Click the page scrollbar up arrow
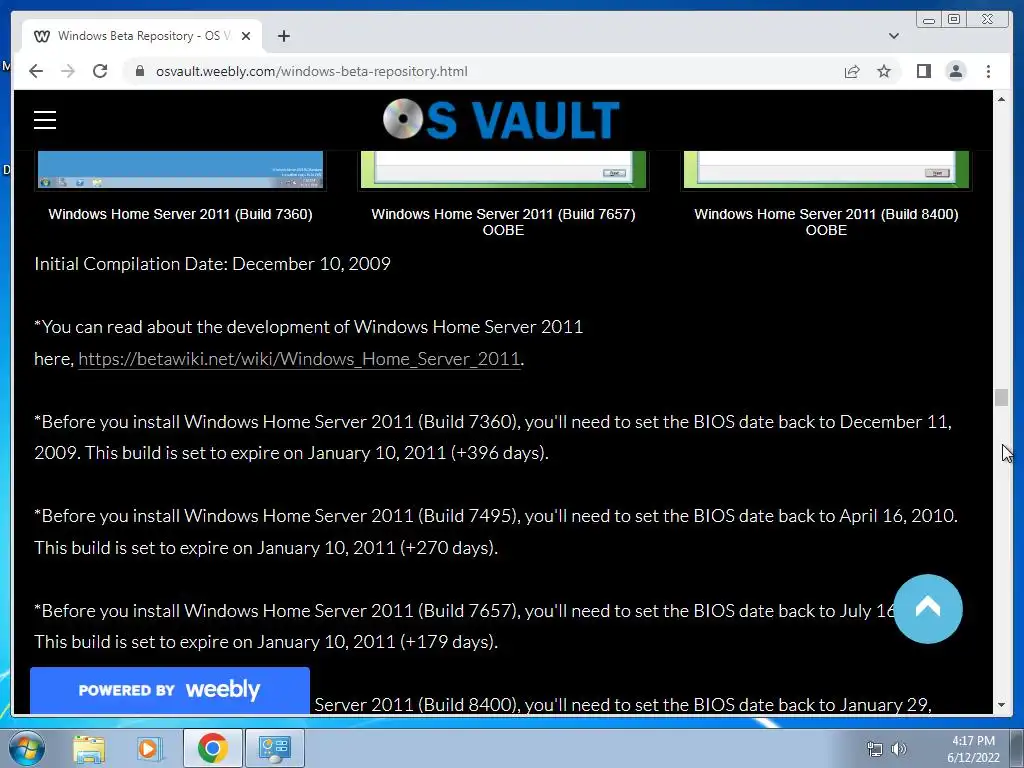The image size is (1024, 768). click(x=1001, y=99)
